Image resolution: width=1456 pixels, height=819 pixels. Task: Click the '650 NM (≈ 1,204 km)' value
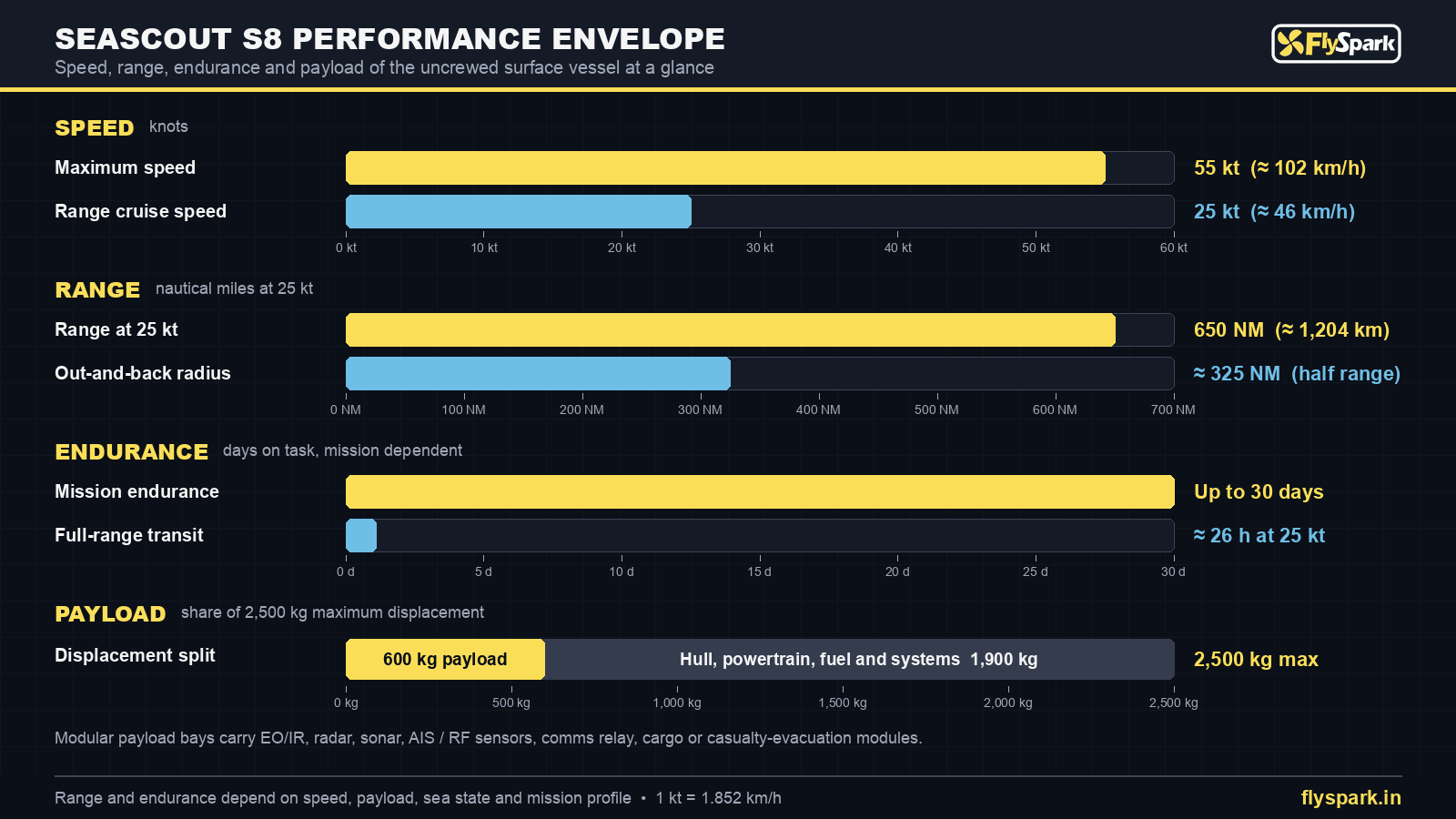pyautogui.click(x=1291, y=330)
